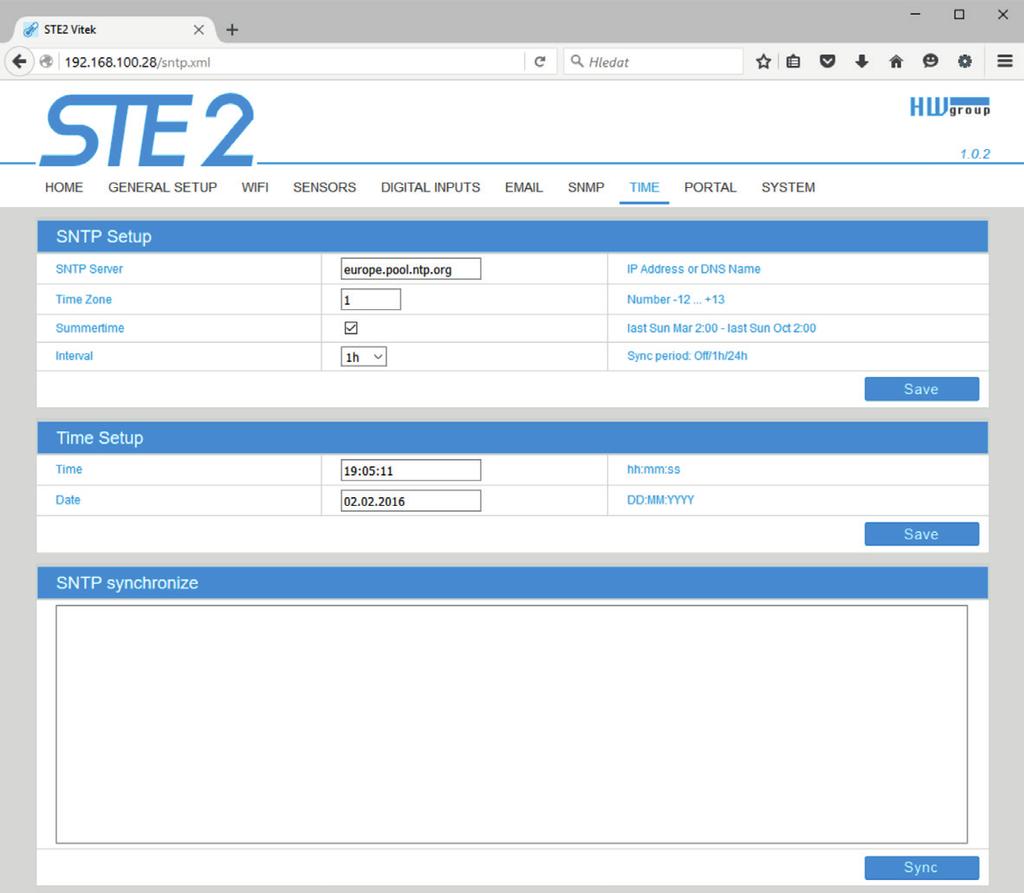The height and width of the screenshot is (893, 1024).
Task: Click the 'Number -12 ... +13' hint
Action: tap(676, 300)
